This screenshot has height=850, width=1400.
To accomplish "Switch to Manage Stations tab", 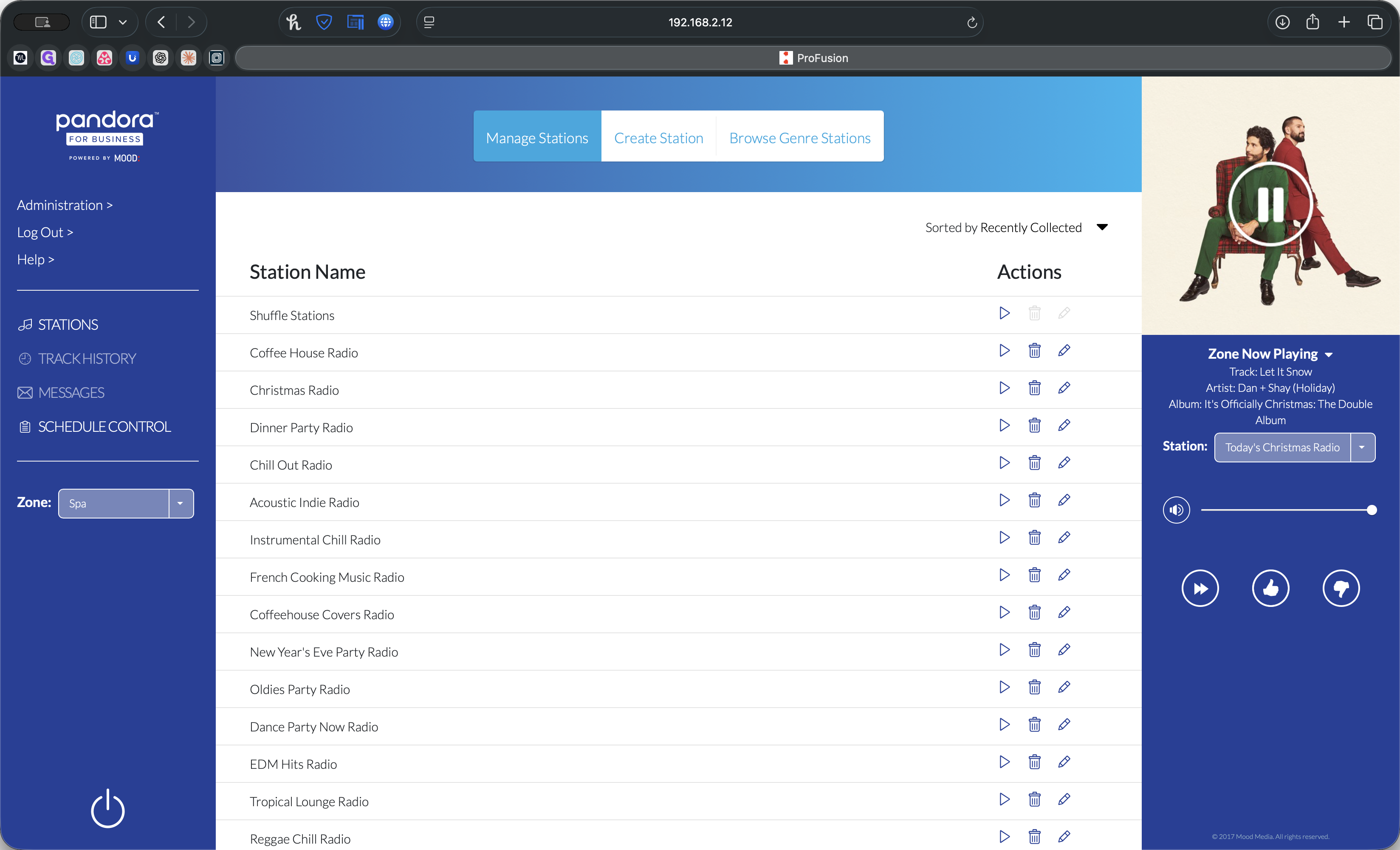I will pos(537,136).
